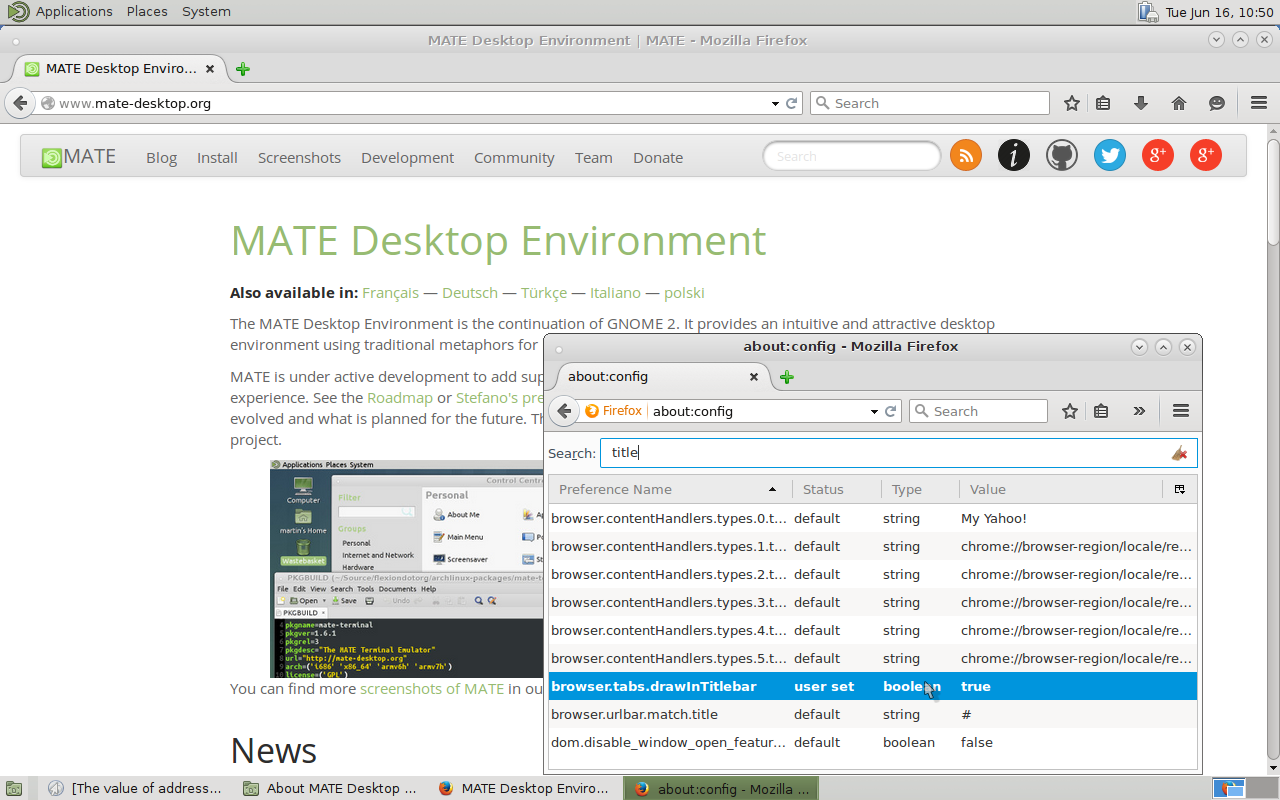
Task: Click the Twitter bird icon
Action: point(1109,155)
